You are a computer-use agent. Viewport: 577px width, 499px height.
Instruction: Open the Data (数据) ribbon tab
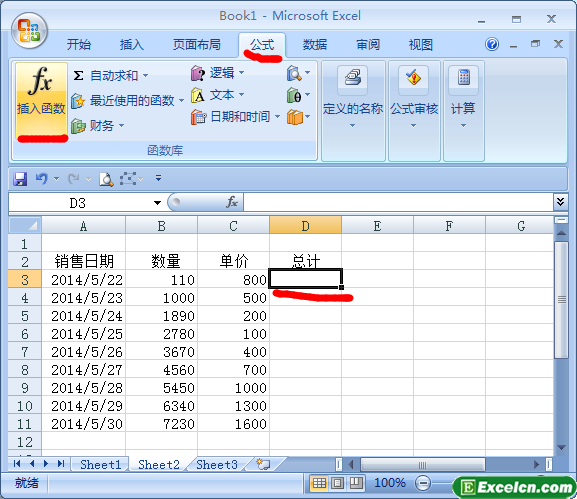tap(315, 45)
